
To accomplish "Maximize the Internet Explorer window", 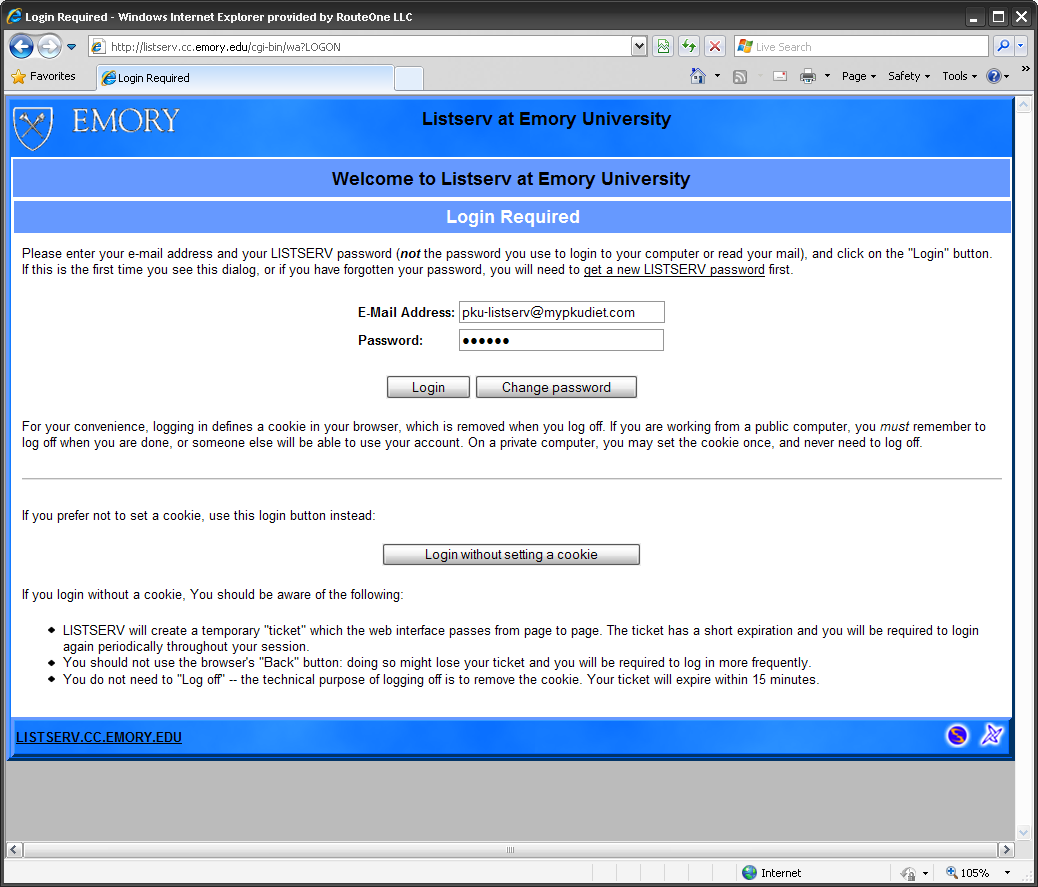I will (998, 17).
